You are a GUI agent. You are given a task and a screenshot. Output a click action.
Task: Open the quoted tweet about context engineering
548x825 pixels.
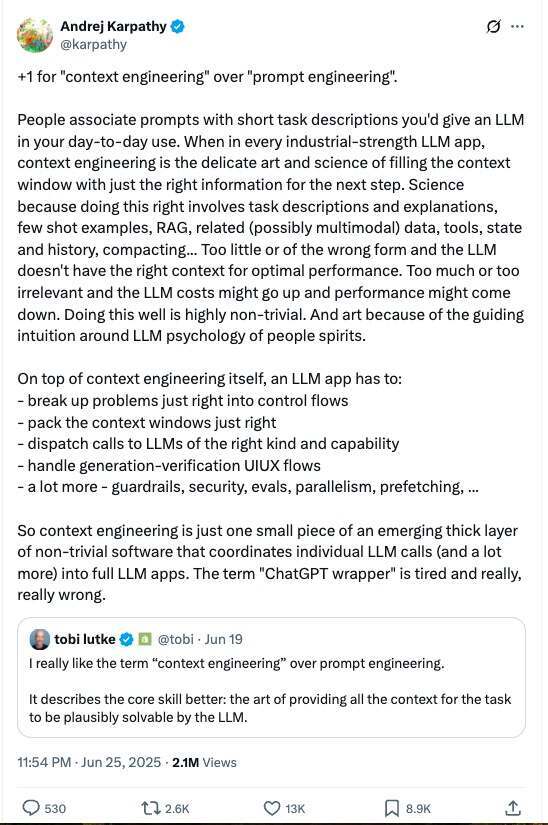[x=271, y=678]
